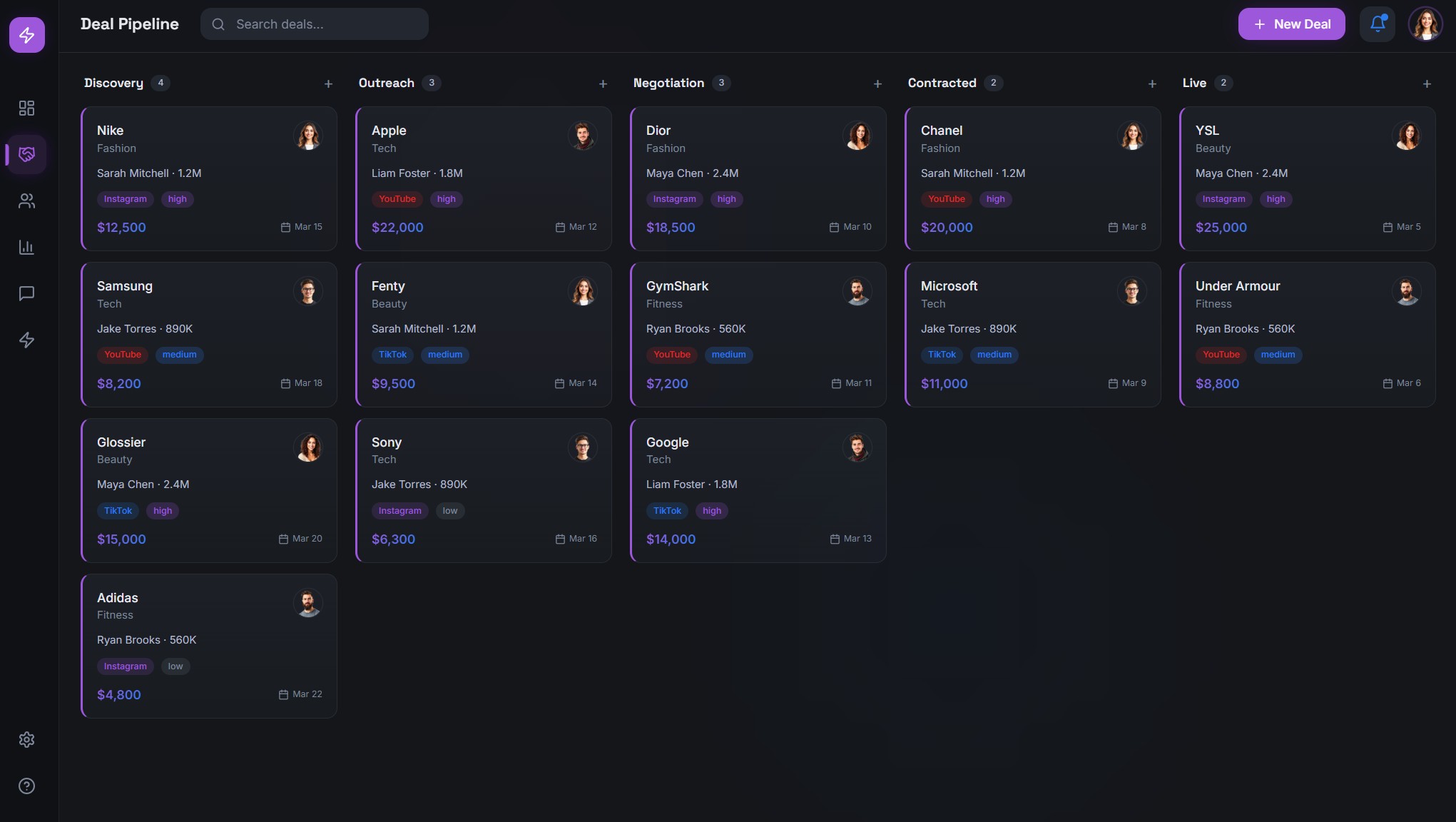The image size is (1456, 822).
Task: Open your profile avatar menu
Action: click(x=1425, y=24)
